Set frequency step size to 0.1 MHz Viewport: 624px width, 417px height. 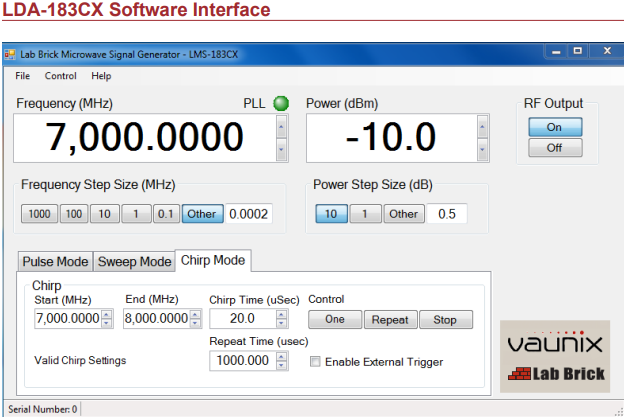(166, 214)
